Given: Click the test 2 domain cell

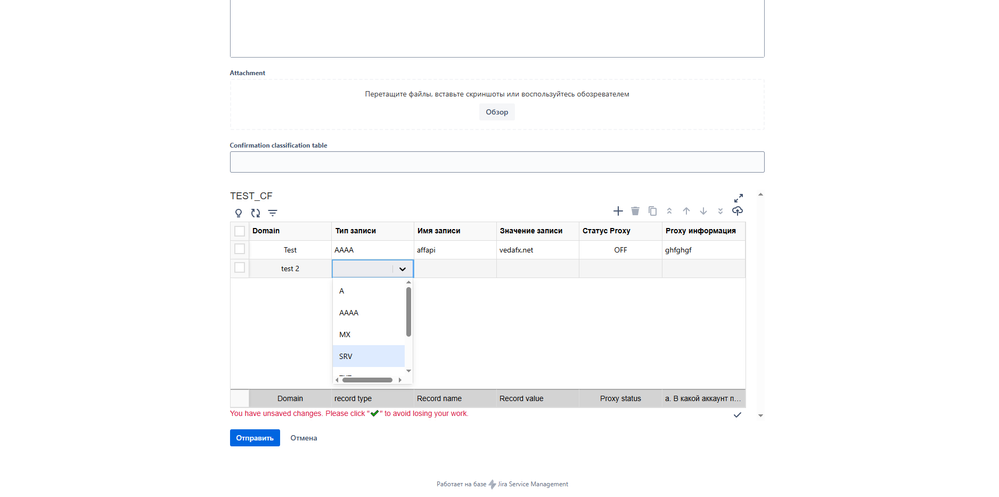Looking at the screenshot, I should 290,269.
